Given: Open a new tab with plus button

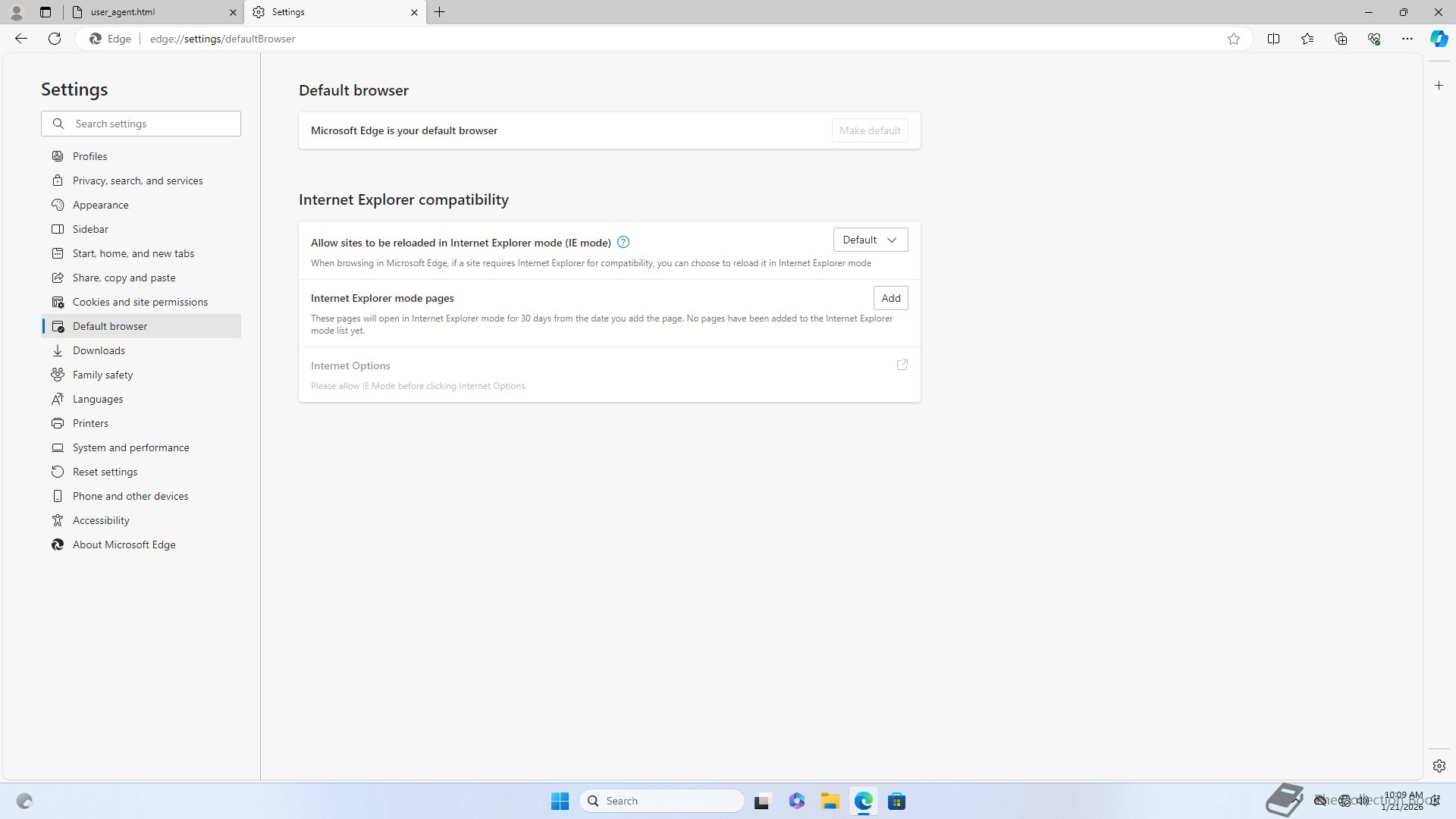Looking at the screenshot, I should (439, 12).
